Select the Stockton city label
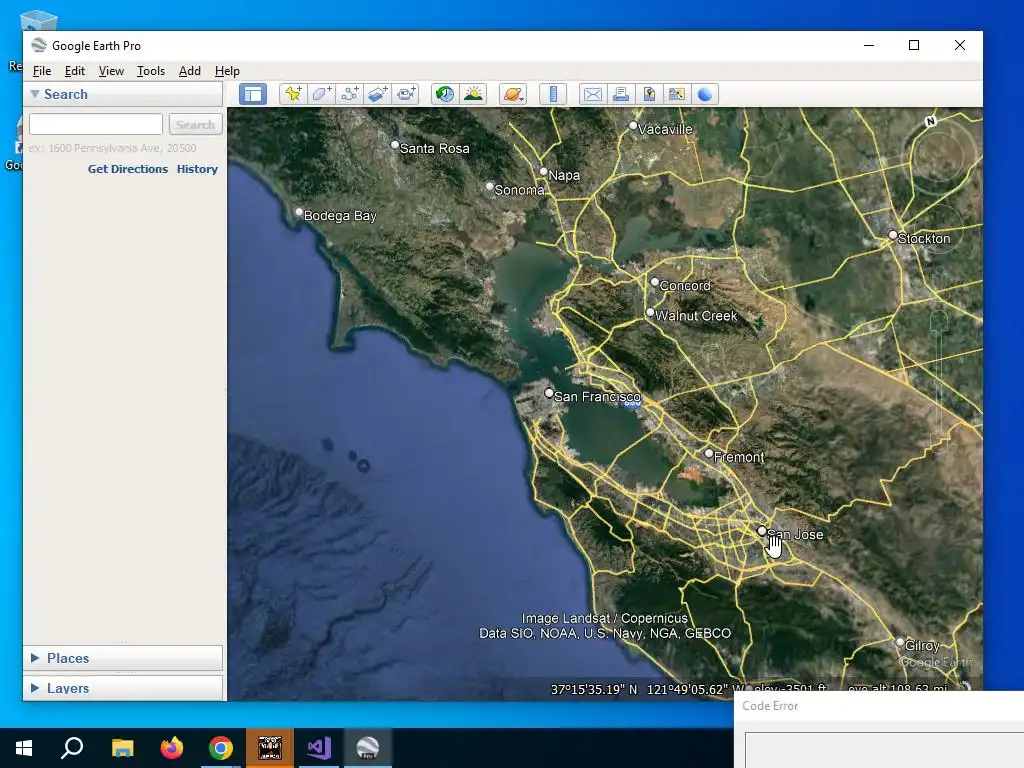 (x=923, y=238)
